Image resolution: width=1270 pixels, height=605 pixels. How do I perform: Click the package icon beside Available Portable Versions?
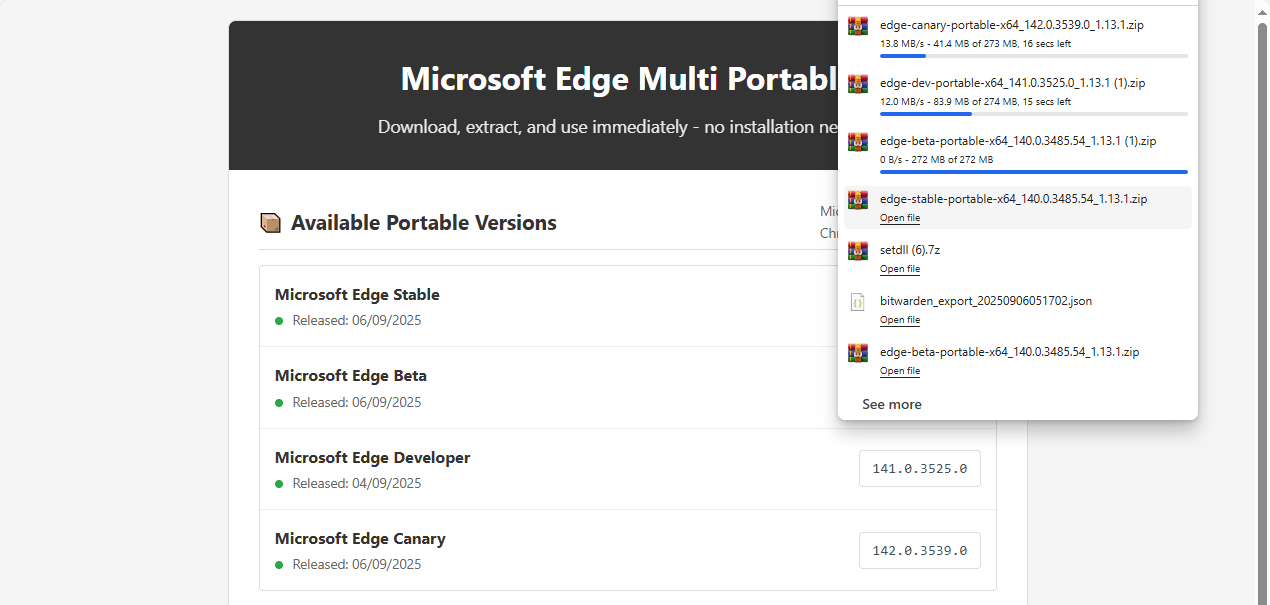click(270, 223)
